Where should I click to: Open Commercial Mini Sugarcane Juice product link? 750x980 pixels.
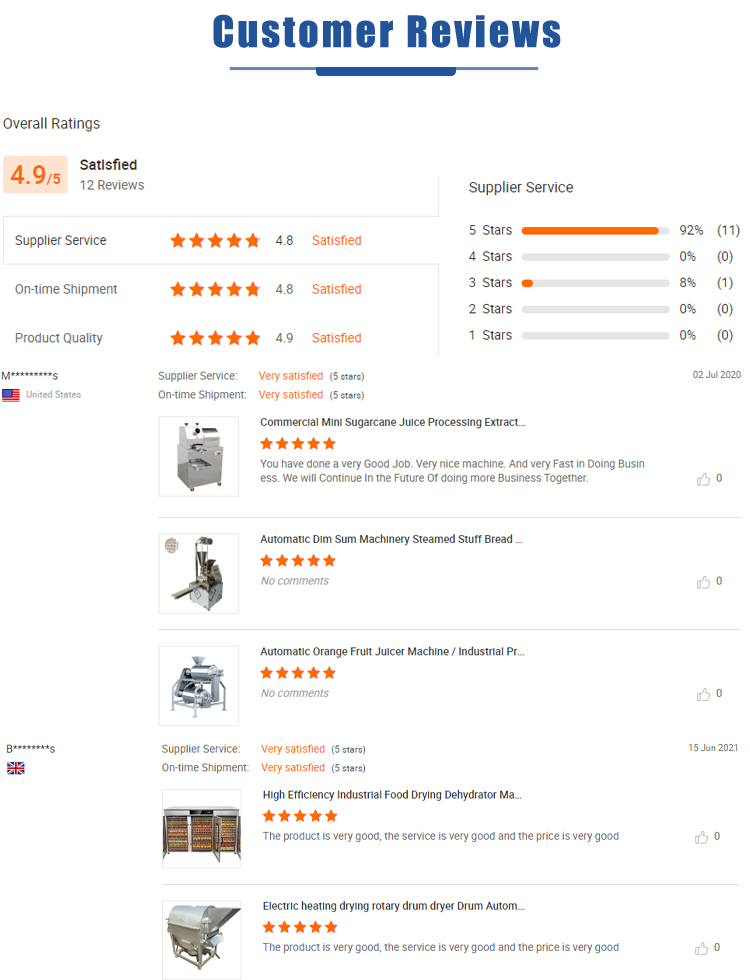click(392, 422)
